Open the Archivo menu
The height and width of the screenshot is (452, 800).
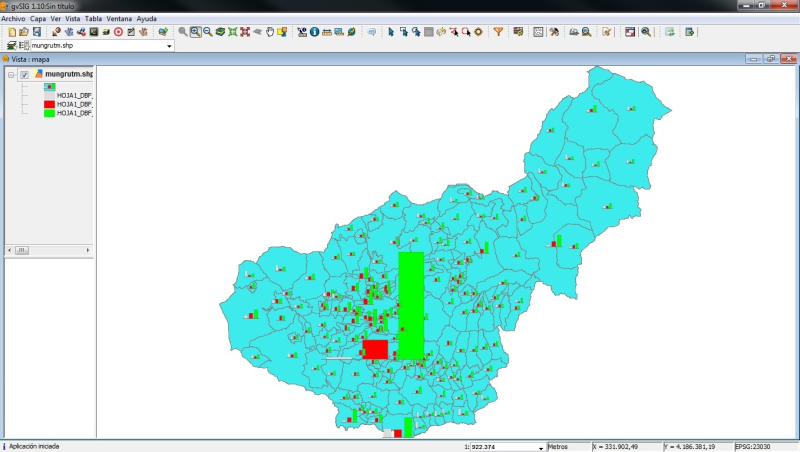coord(13,18)
